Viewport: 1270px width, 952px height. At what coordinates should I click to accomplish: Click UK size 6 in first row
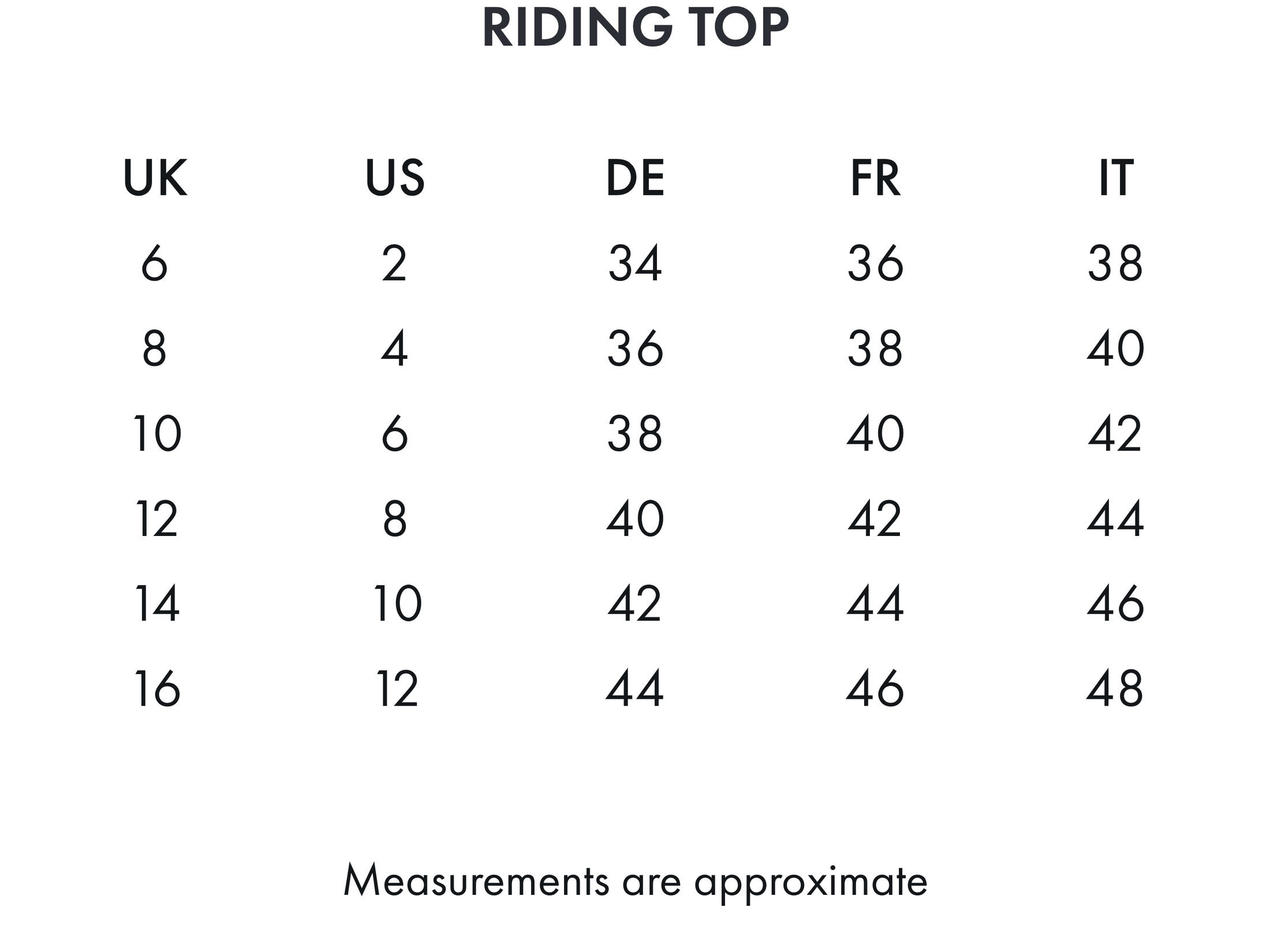(x=155, y=263)
